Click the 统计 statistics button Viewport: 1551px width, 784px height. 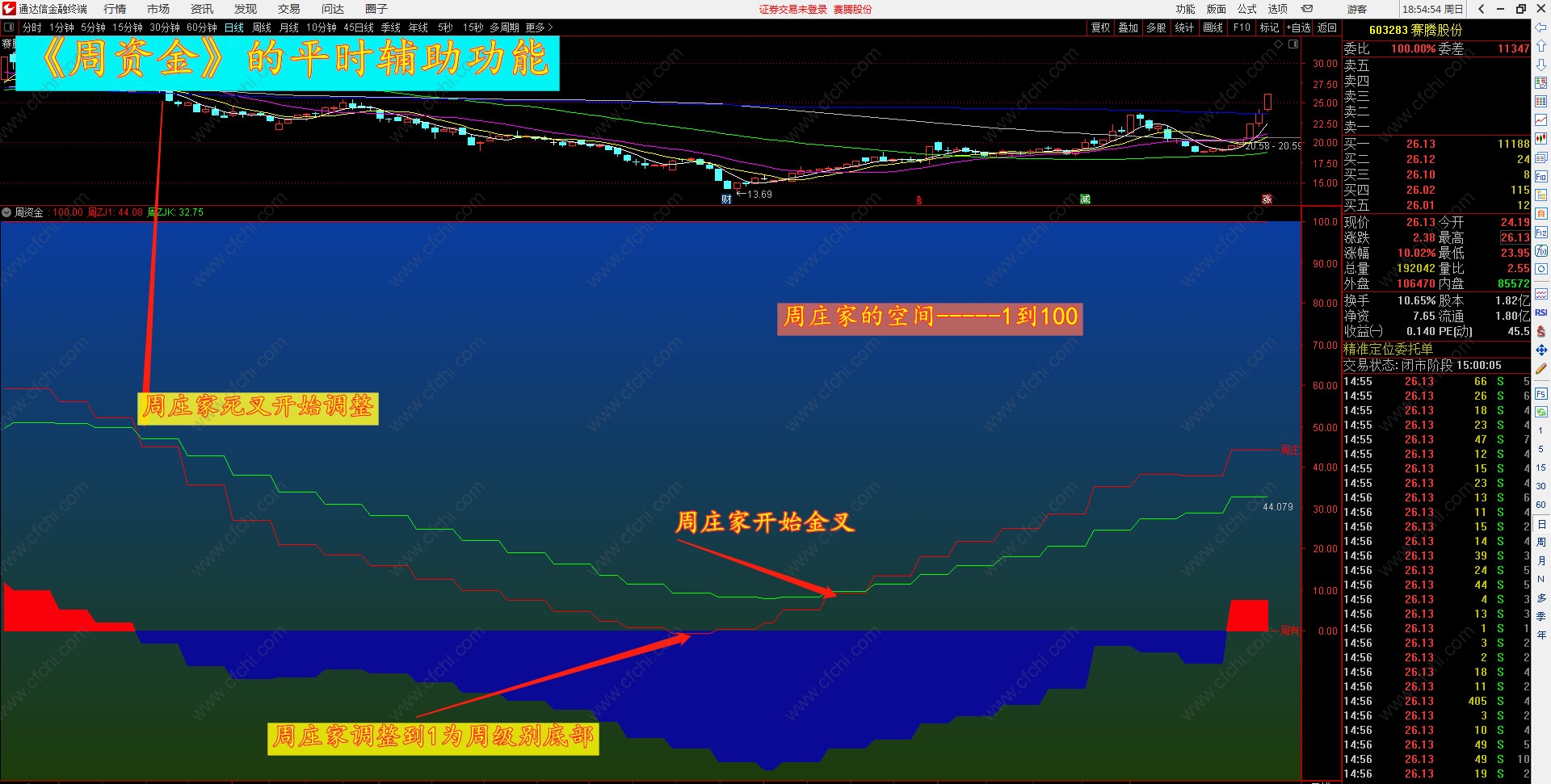pyautogui.click(x=1184, y=27)
